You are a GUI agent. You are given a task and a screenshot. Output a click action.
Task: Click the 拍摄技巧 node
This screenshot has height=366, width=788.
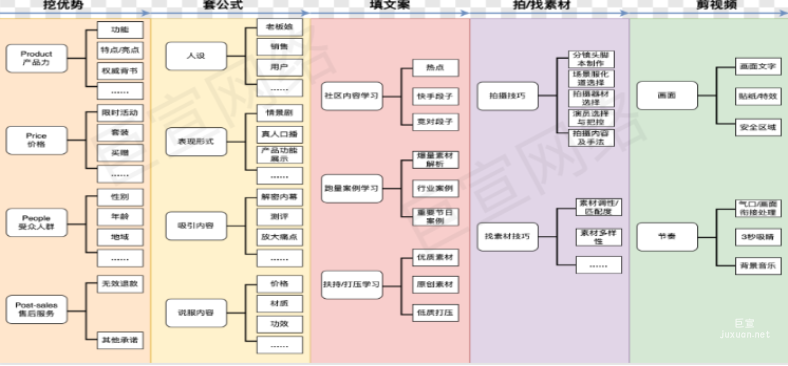point(508,96)
